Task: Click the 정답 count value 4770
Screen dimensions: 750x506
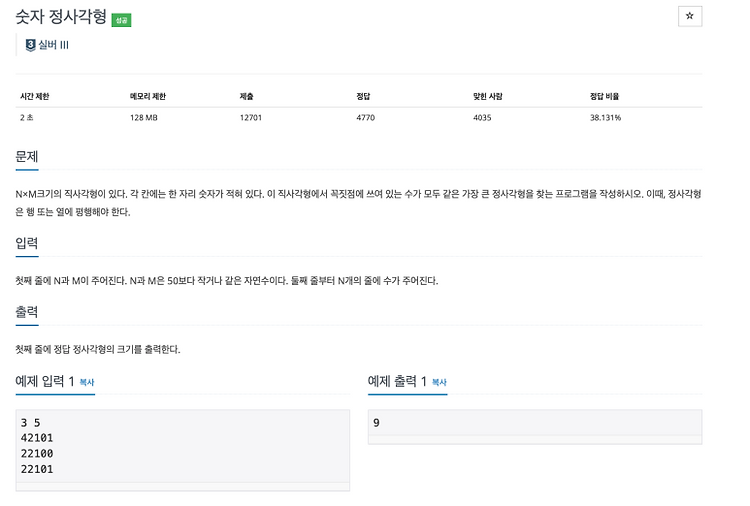Action: [x=365, y=118]
